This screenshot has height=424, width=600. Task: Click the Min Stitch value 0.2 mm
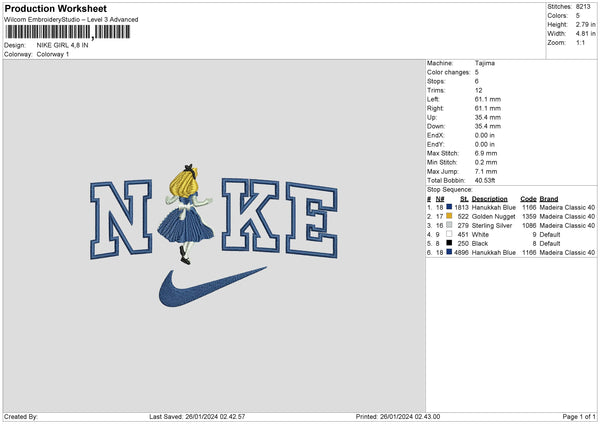point(486,163)
